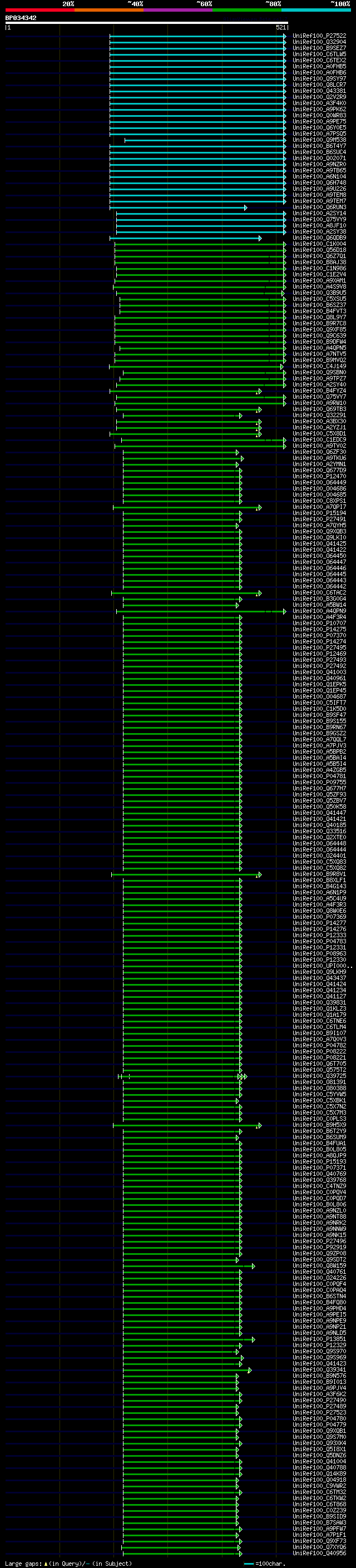Click the query name BP034342

coord(21,18)
